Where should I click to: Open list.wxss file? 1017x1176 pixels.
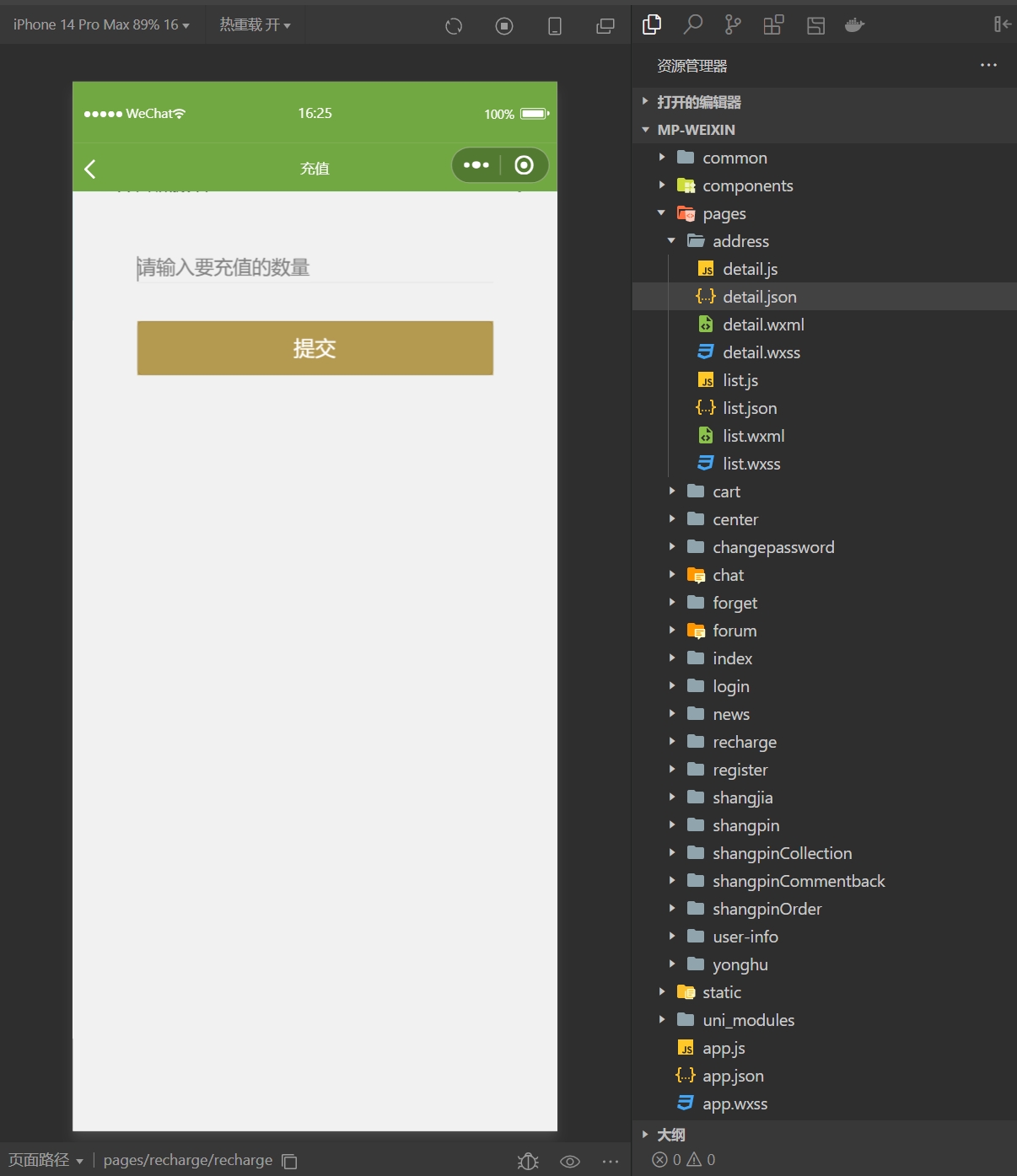click(x=824, y=464)
